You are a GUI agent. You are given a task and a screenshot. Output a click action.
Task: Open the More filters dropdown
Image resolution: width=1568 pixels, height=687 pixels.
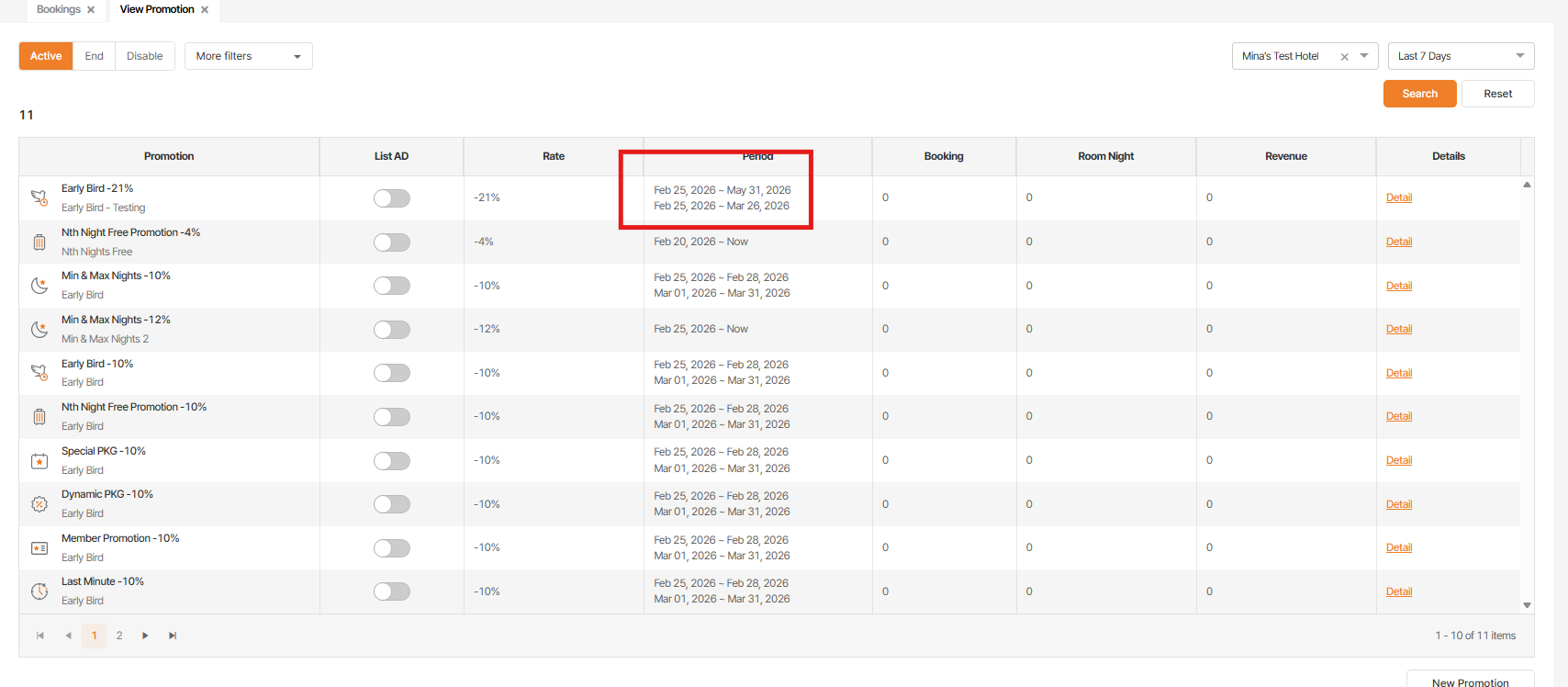248,56
